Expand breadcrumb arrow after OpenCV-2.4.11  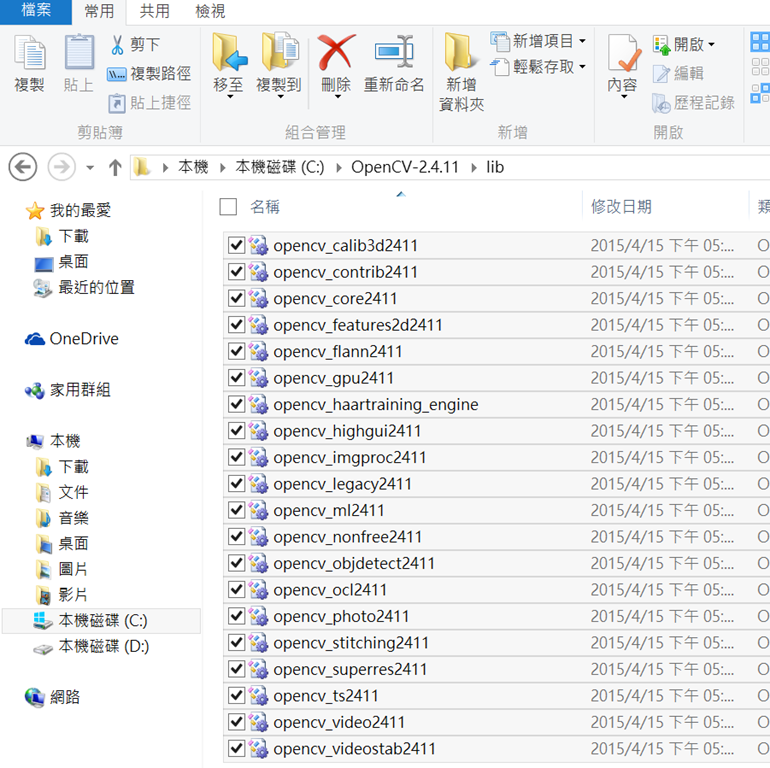pyautogui.click(x=473, y=167)
